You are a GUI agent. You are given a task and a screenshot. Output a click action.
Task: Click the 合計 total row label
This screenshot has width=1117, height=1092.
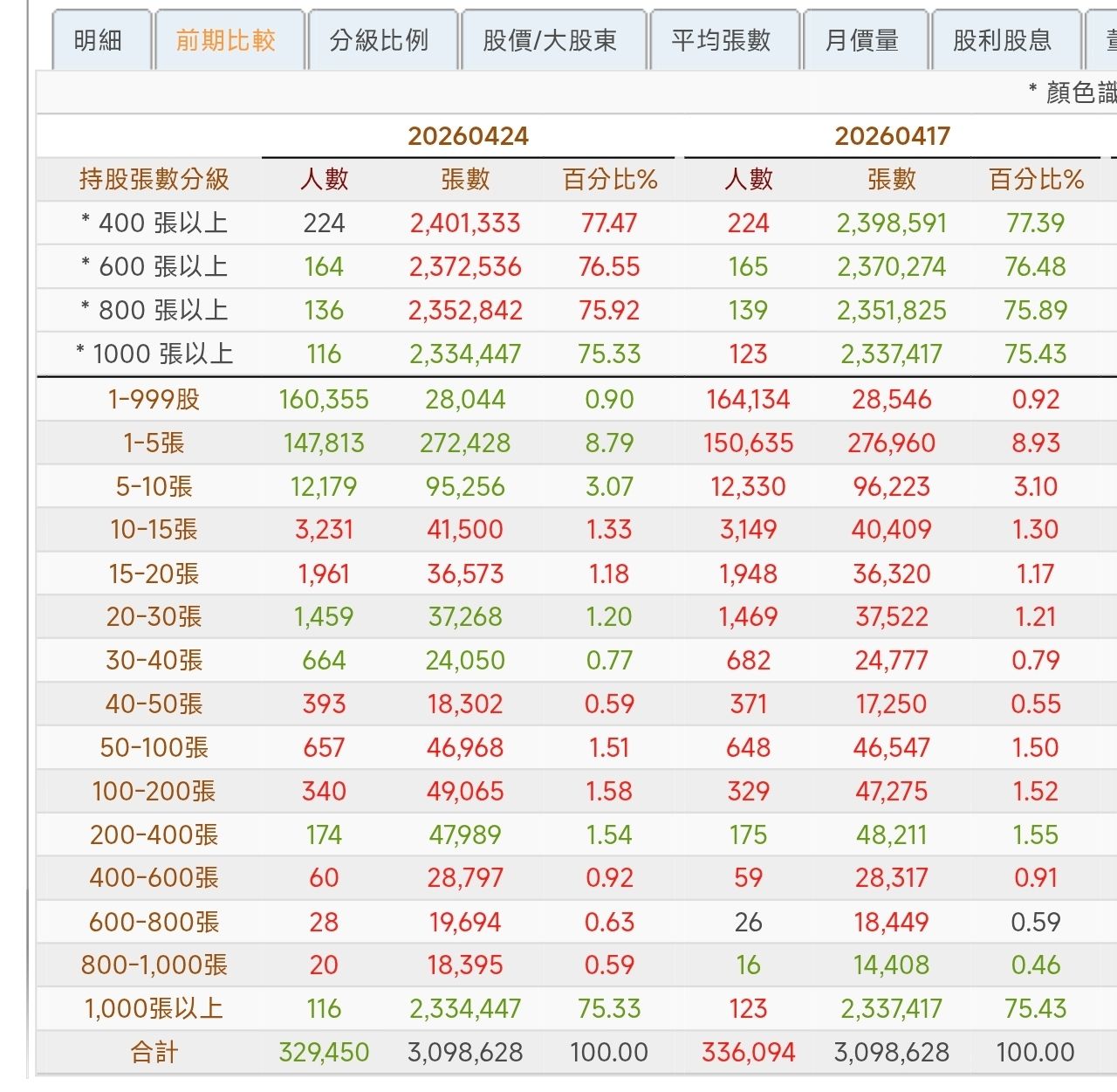154,1053
